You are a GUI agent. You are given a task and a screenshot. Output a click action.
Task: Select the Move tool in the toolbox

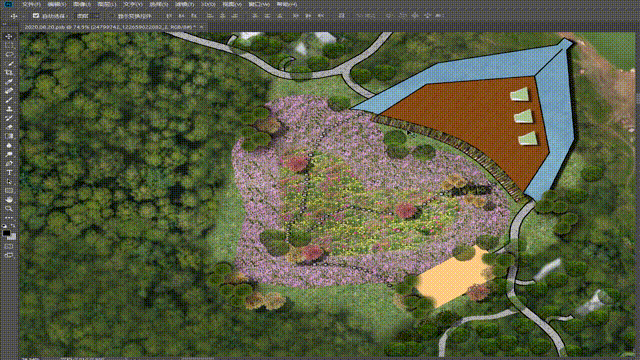pos(9,37)
